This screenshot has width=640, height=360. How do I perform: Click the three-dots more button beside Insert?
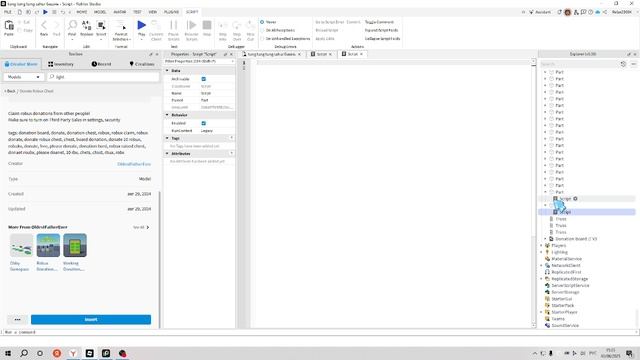pyautogui.click(x=17, y=320)
